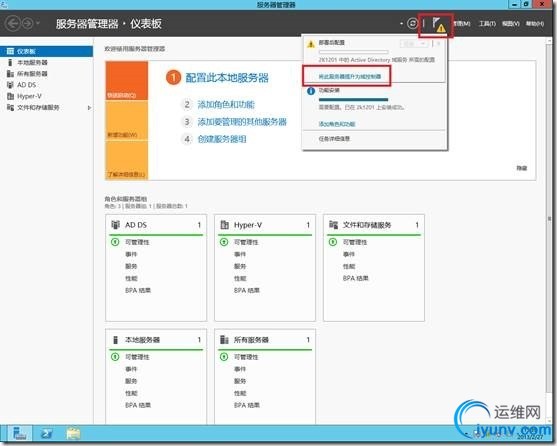
Task: Select 仪表板 in the left sidebar
Action: 47,51
